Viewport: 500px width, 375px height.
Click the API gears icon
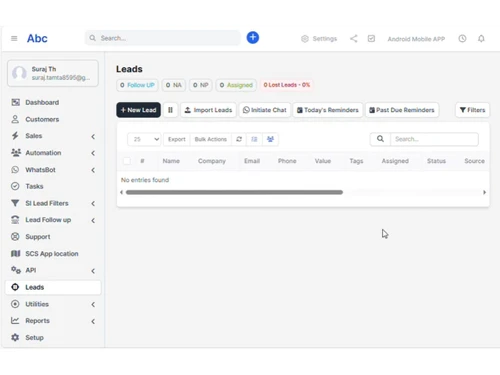coord(16,270)
